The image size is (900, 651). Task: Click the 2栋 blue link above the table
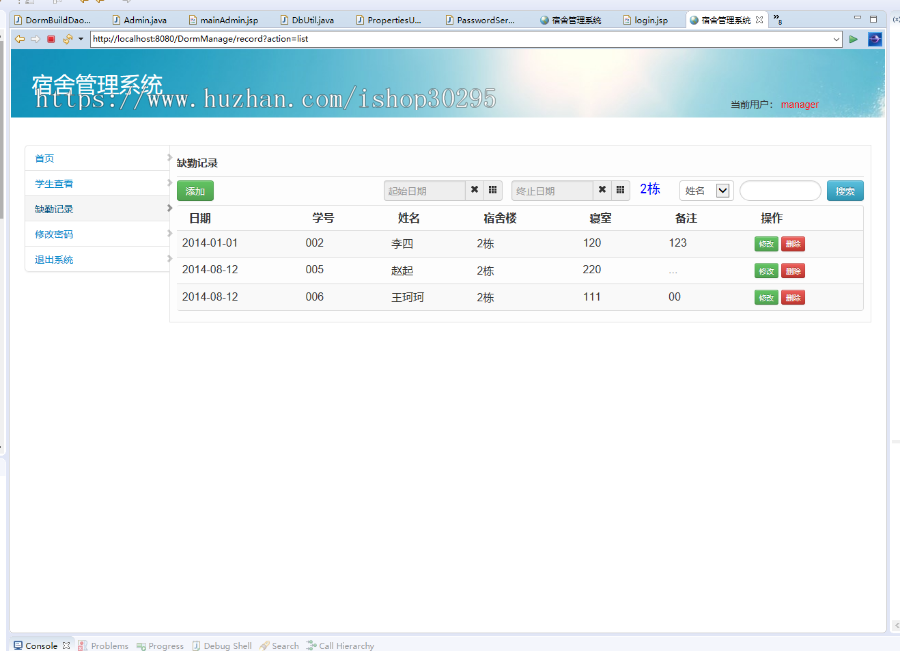click(648, 189)
